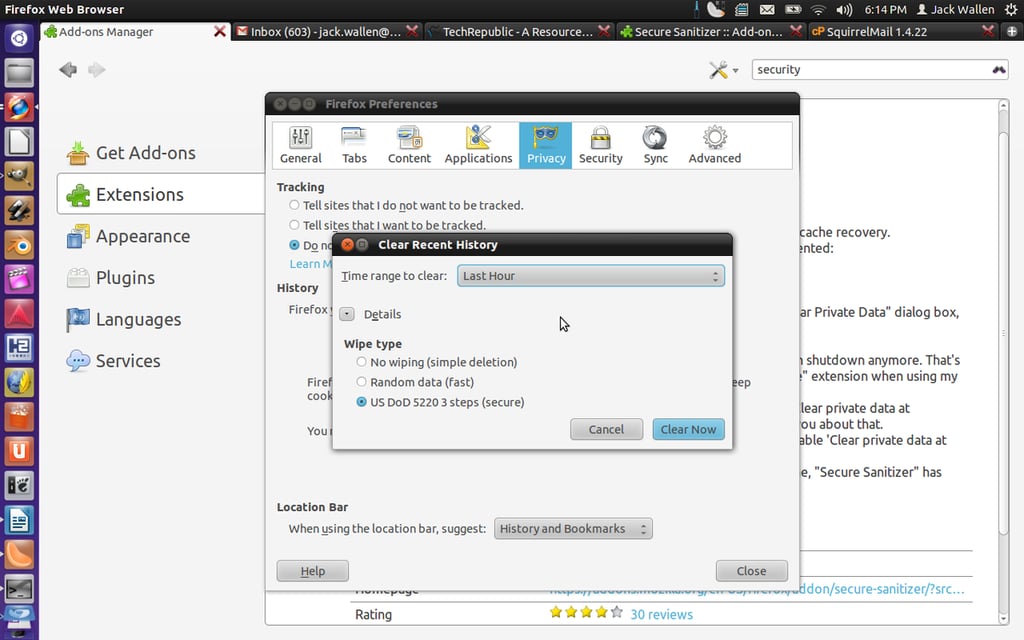Switch to the SquirrelMail 1.4.22 tab

pyautogui.click(x=902, y=31)
